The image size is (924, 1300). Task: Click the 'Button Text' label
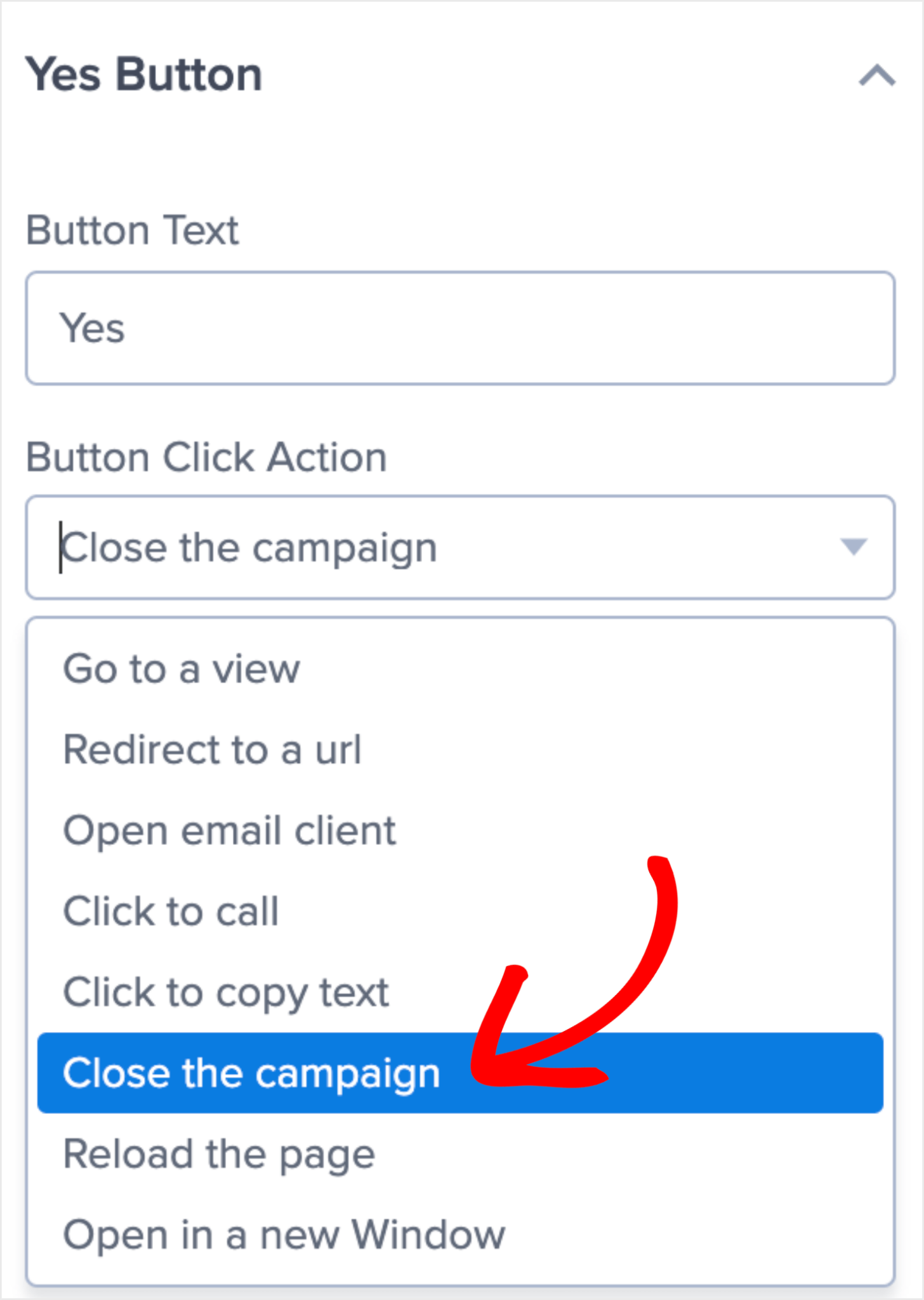(x=132, y=230)
